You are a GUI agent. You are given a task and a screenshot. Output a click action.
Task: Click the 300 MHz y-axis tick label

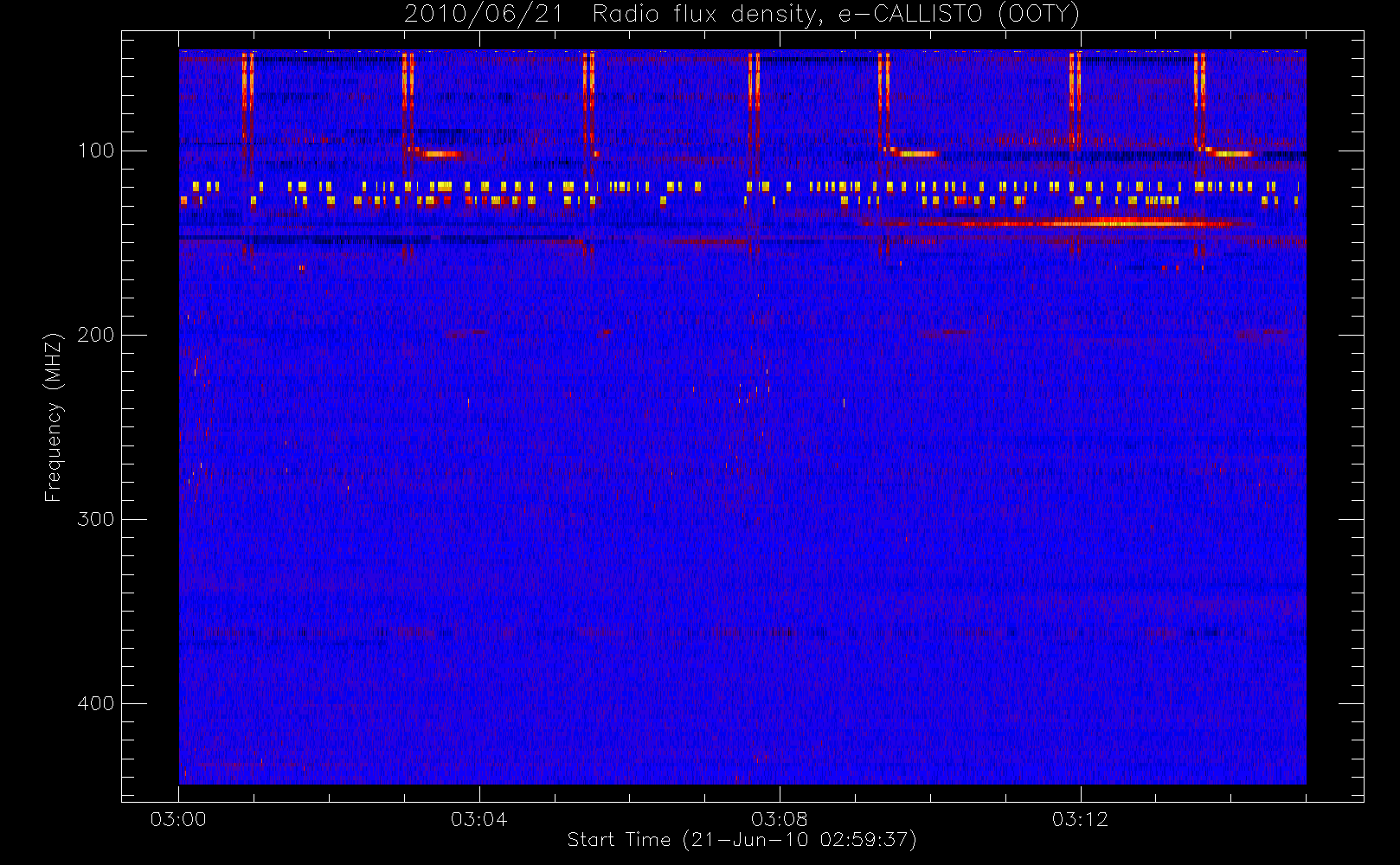coord(96,519)
